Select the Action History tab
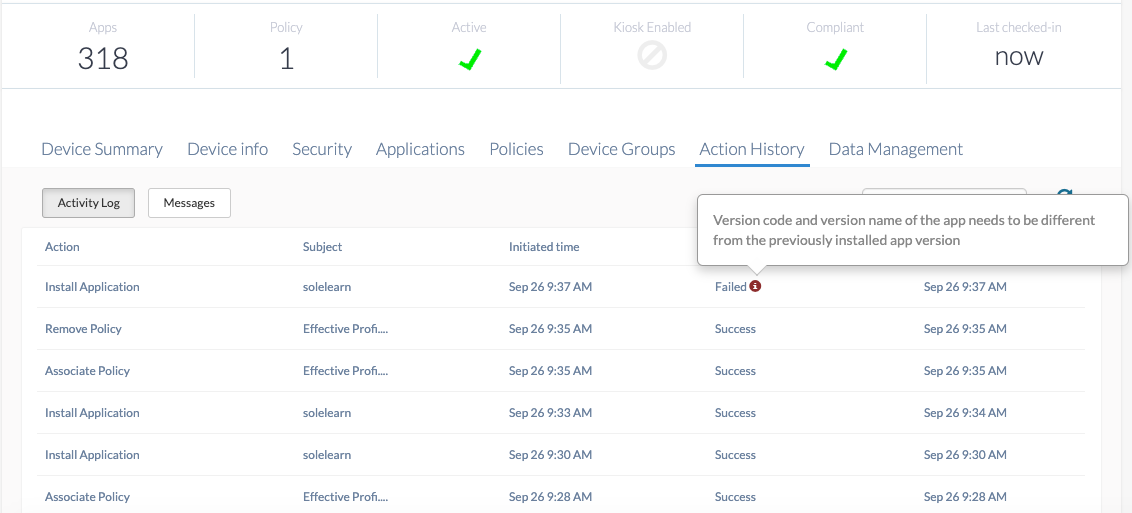Image resolution: width=1132 pixels, height=513 pixels. [752, 149]
